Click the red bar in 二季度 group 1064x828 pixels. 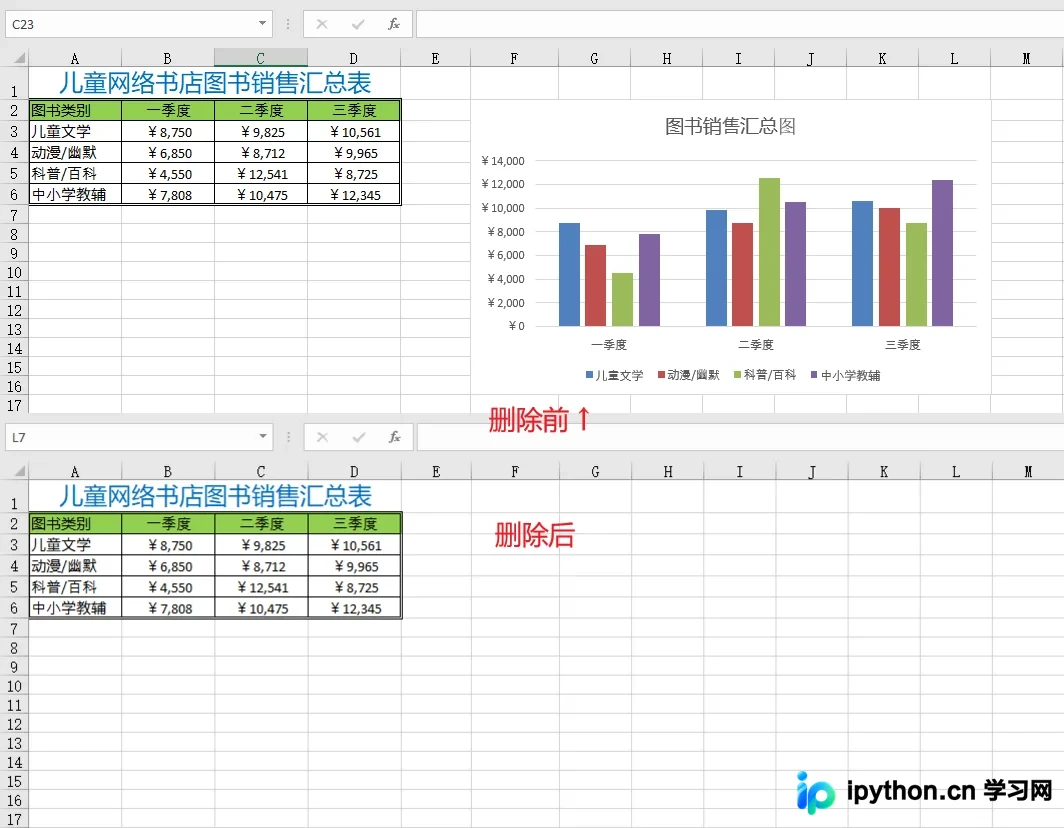(742, 274)
